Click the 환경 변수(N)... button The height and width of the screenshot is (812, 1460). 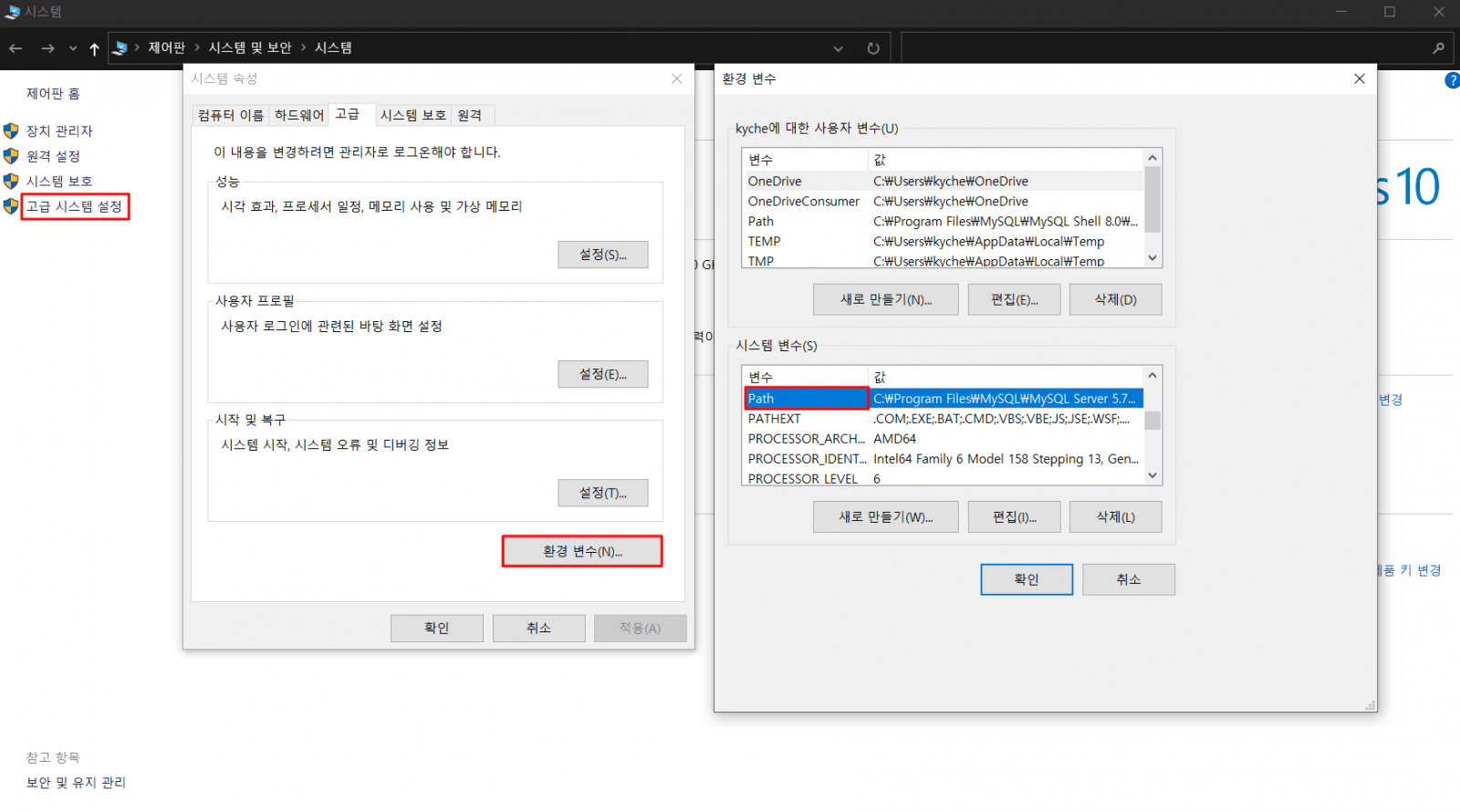tap(582, 551)
